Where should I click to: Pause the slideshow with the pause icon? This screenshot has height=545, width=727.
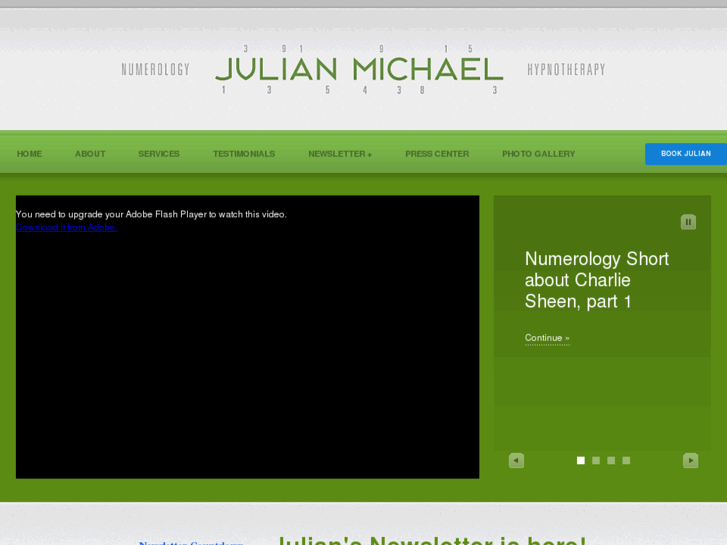688,222
